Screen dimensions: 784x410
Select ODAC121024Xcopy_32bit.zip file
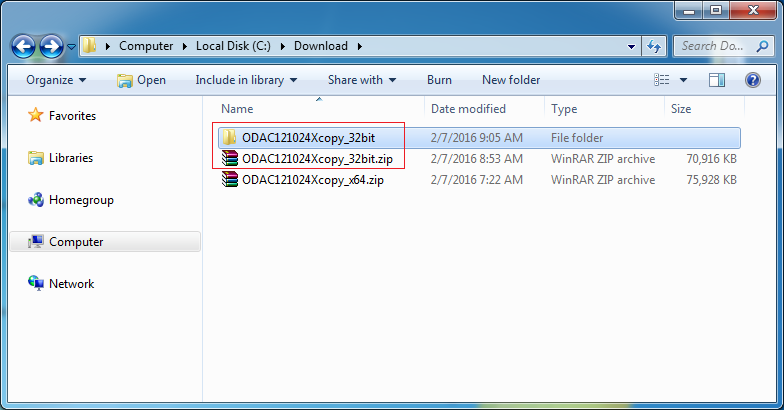317,159
